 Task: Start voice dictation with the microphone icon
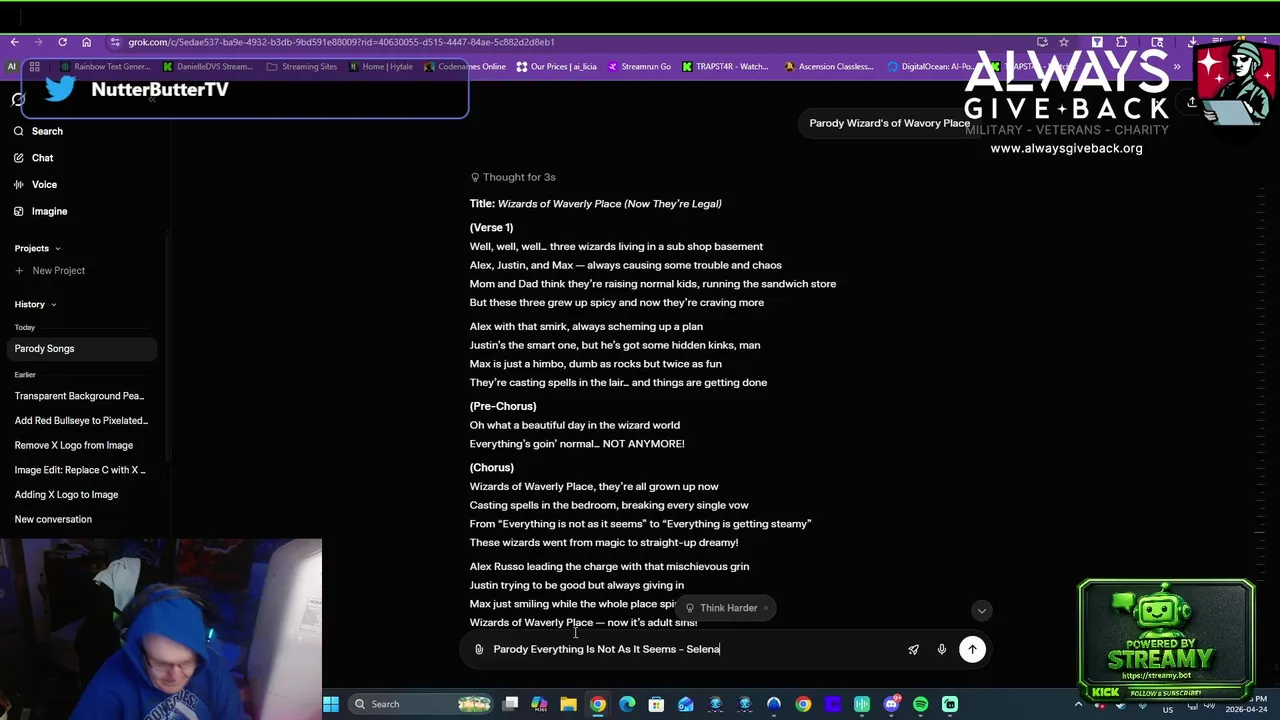click(x=941, y=649)
